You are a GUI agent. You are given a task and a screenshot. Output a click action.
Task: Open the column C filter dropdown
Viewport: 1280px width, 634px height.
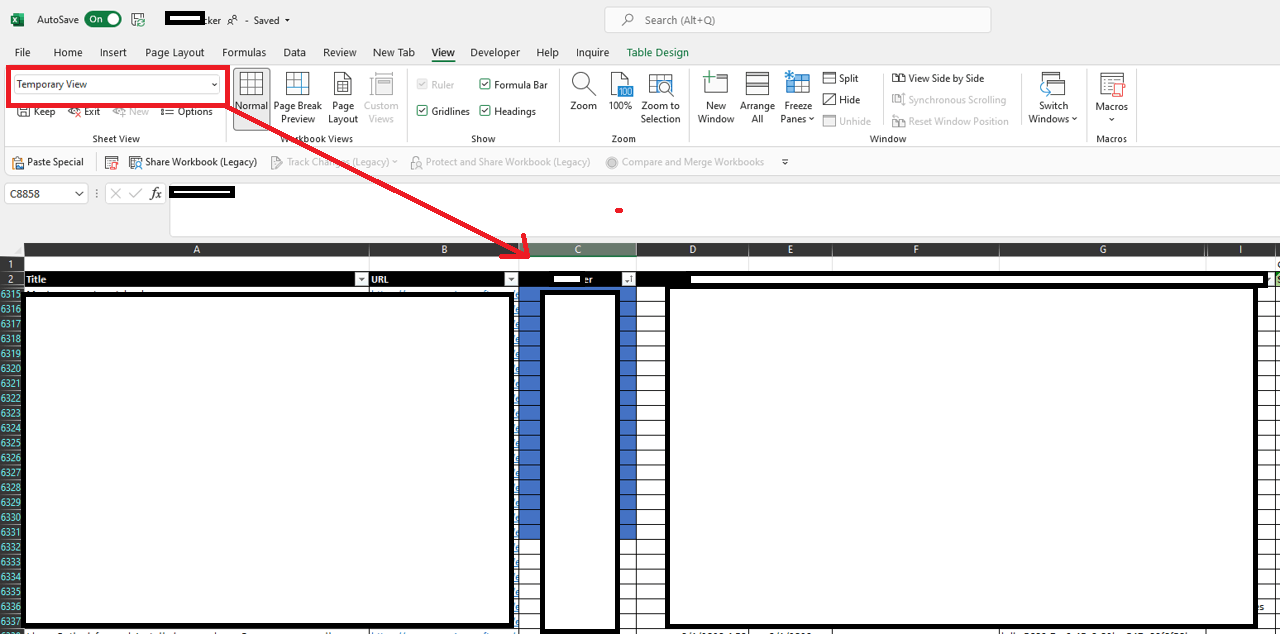(x=629, y=280)
